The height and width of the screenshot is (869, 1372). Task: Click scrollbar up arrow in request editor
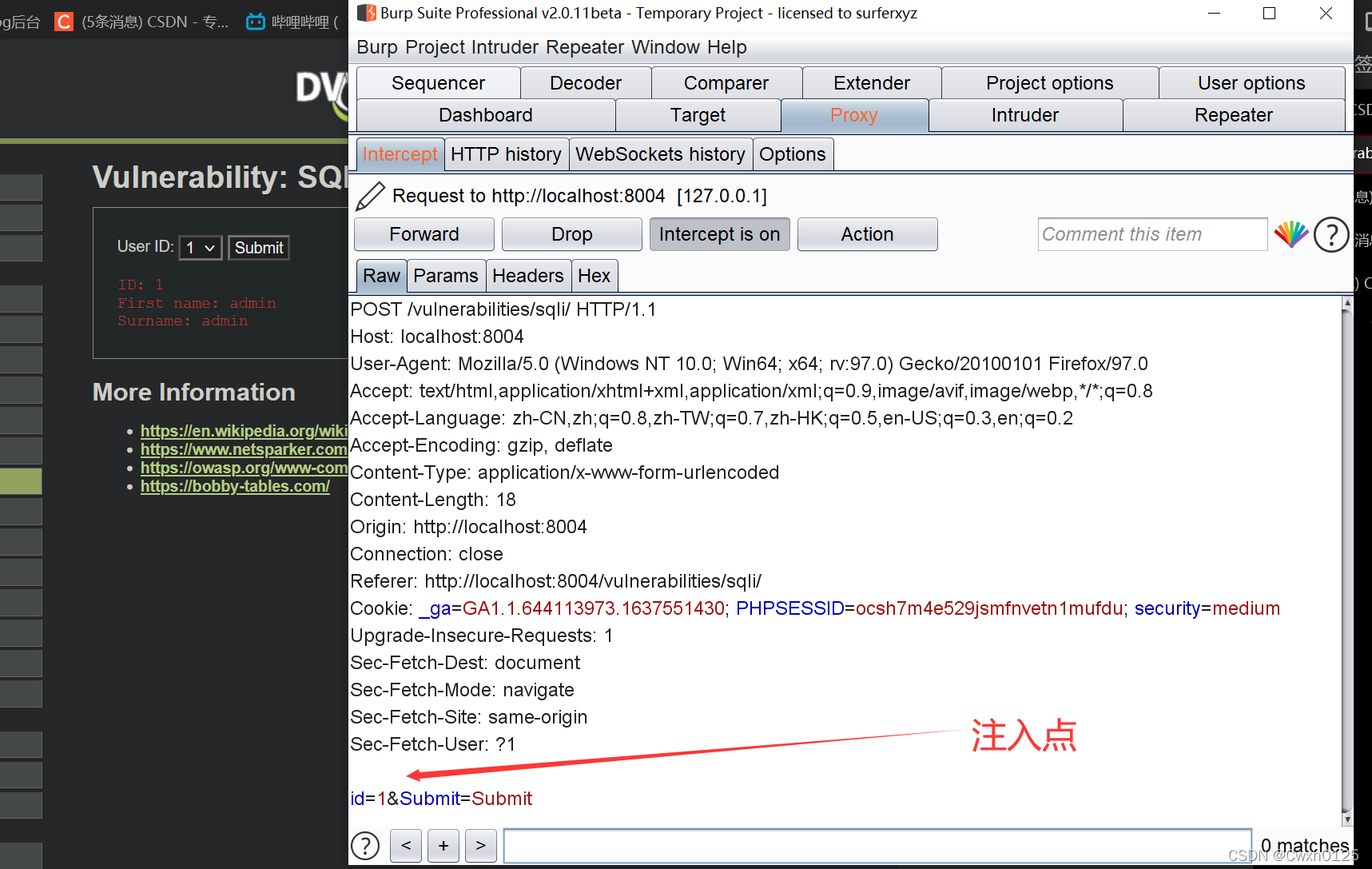point(1347,303)
